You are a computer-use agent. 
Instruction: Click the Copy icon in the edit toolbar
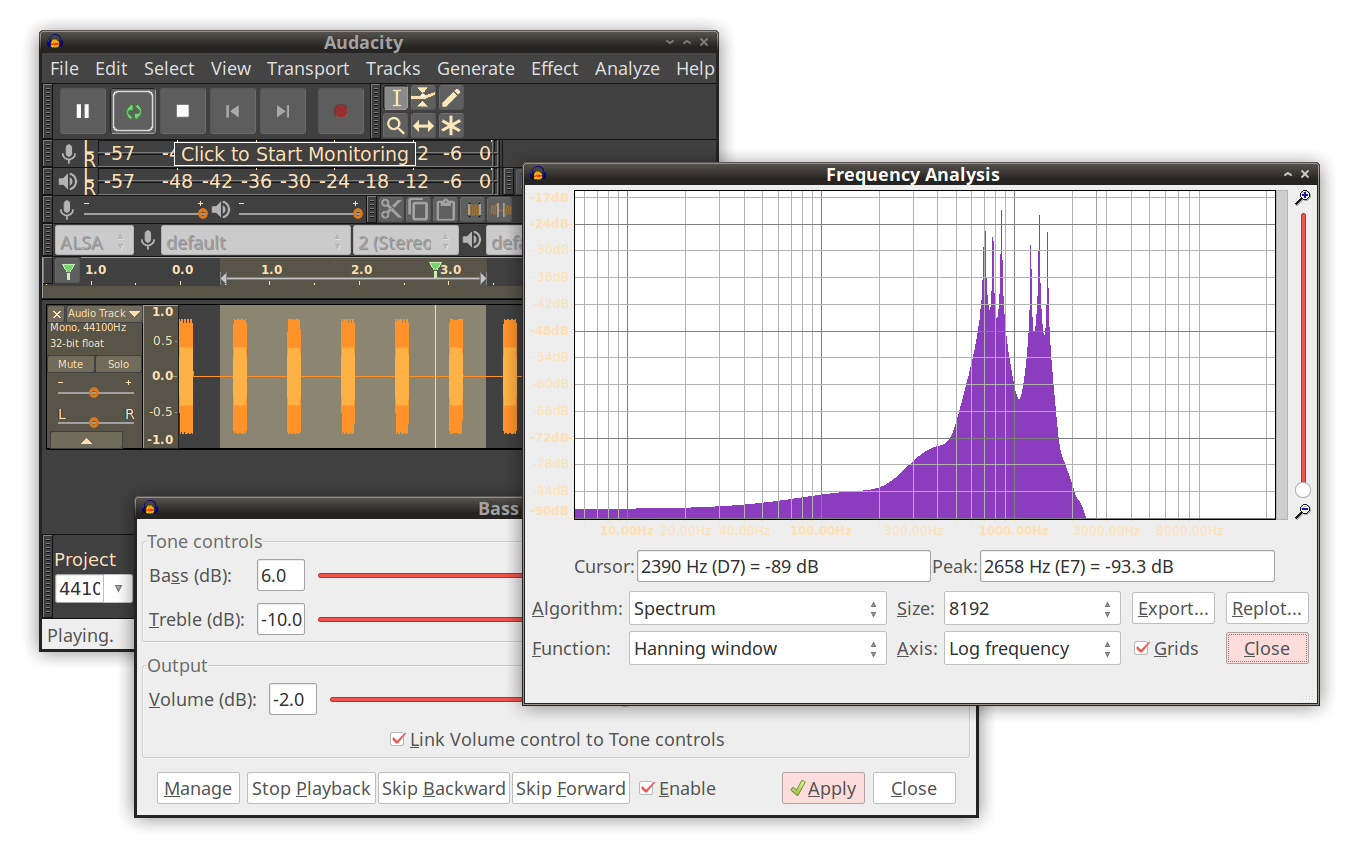point(418,210)
